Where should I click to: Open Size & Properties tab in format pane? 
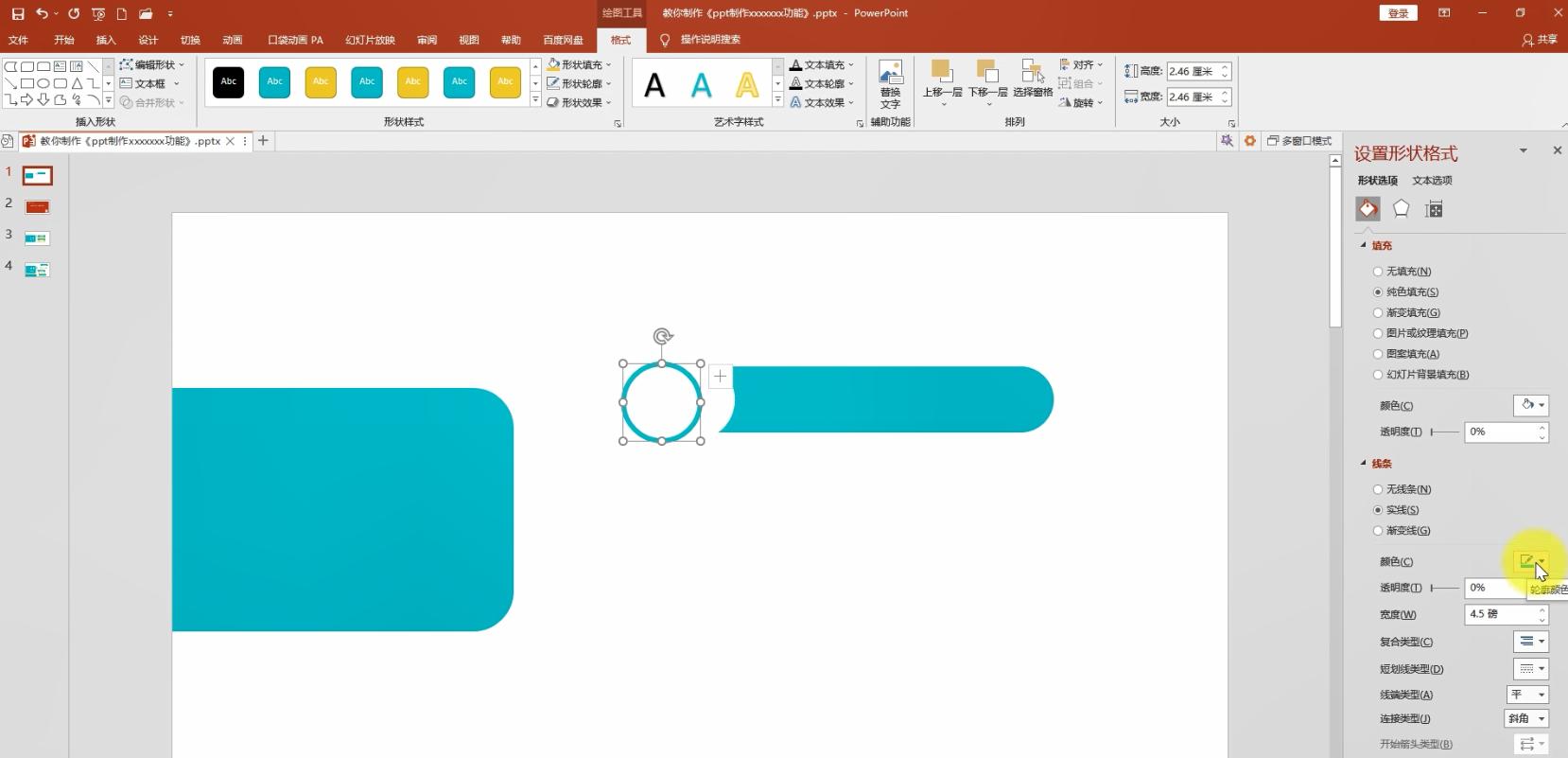coord(1434,209)
